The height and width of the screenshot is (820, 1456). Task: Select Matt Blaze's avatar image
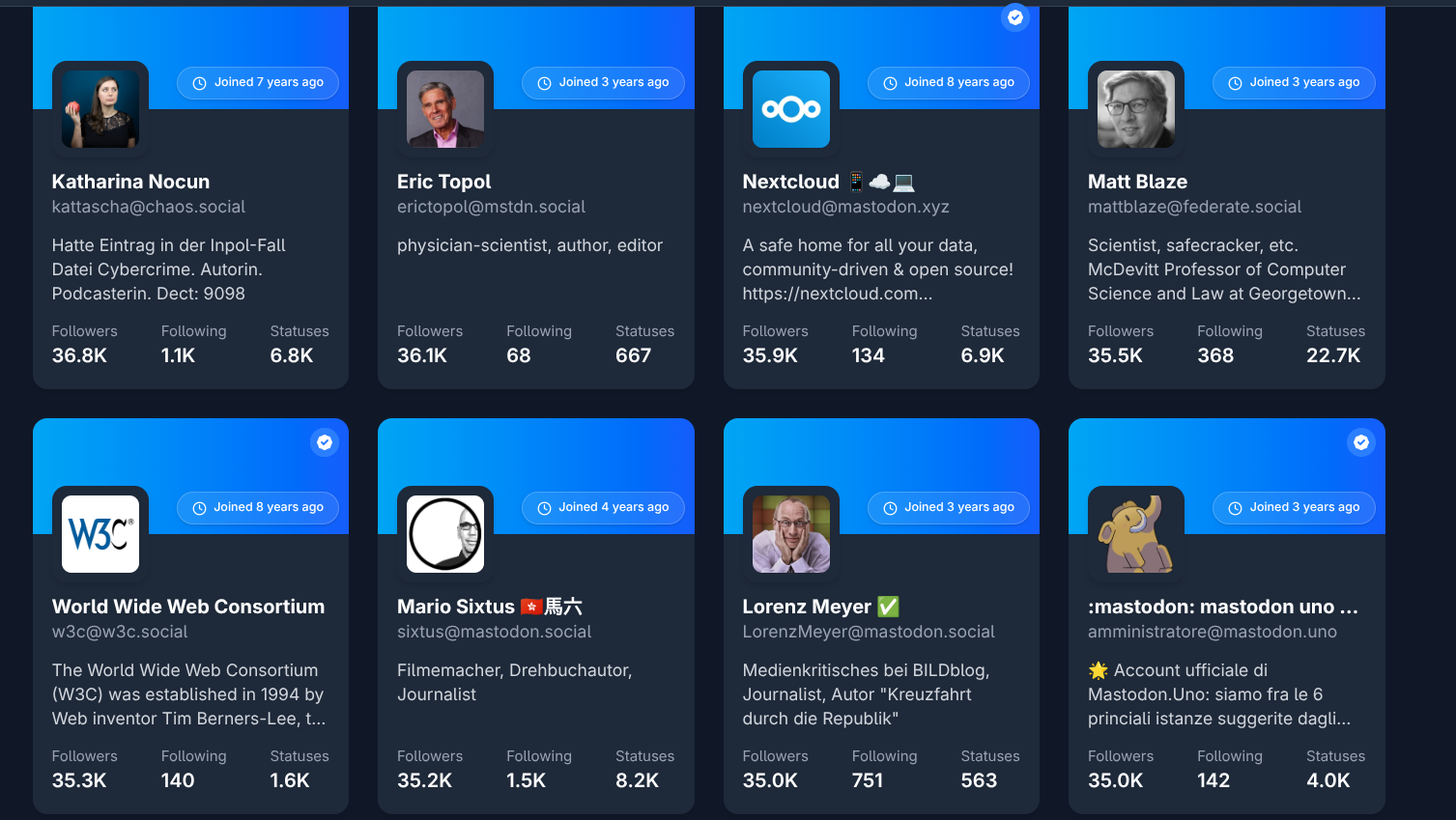1136,109
